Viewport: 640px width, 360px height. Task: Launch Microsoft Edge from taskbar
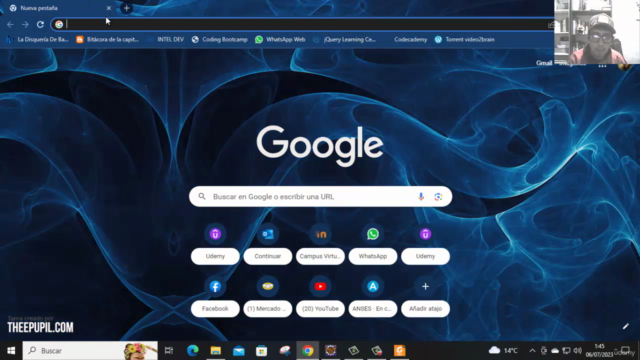click(192, 351)
